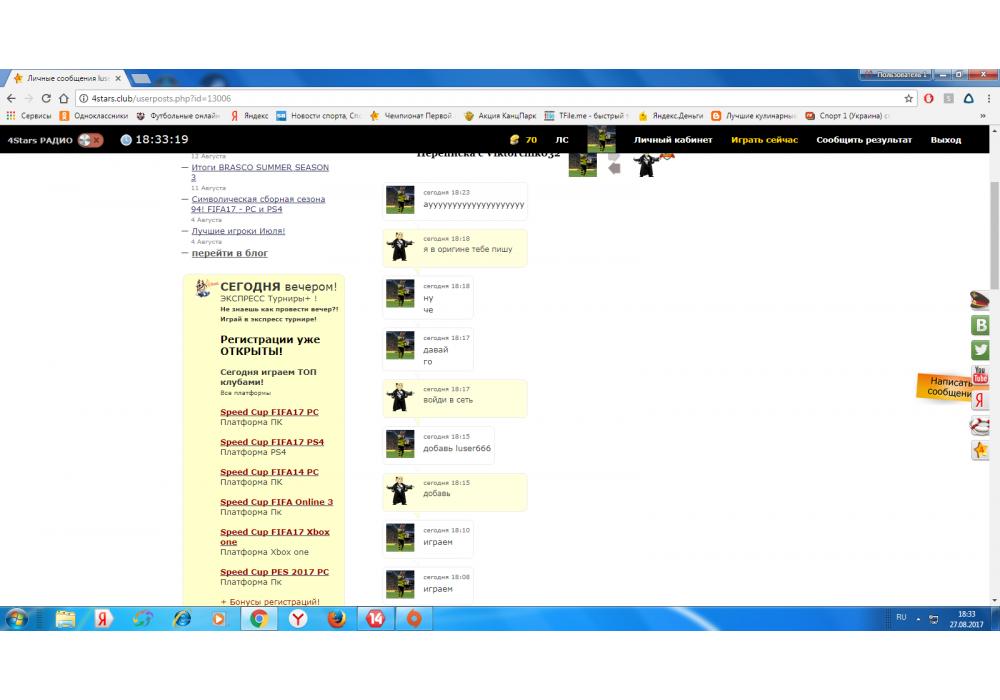The width and height of the screenshot is (1000, 700).
Task: Expand hidden bookmarks overflow chevron
Action: pos(982,116)
